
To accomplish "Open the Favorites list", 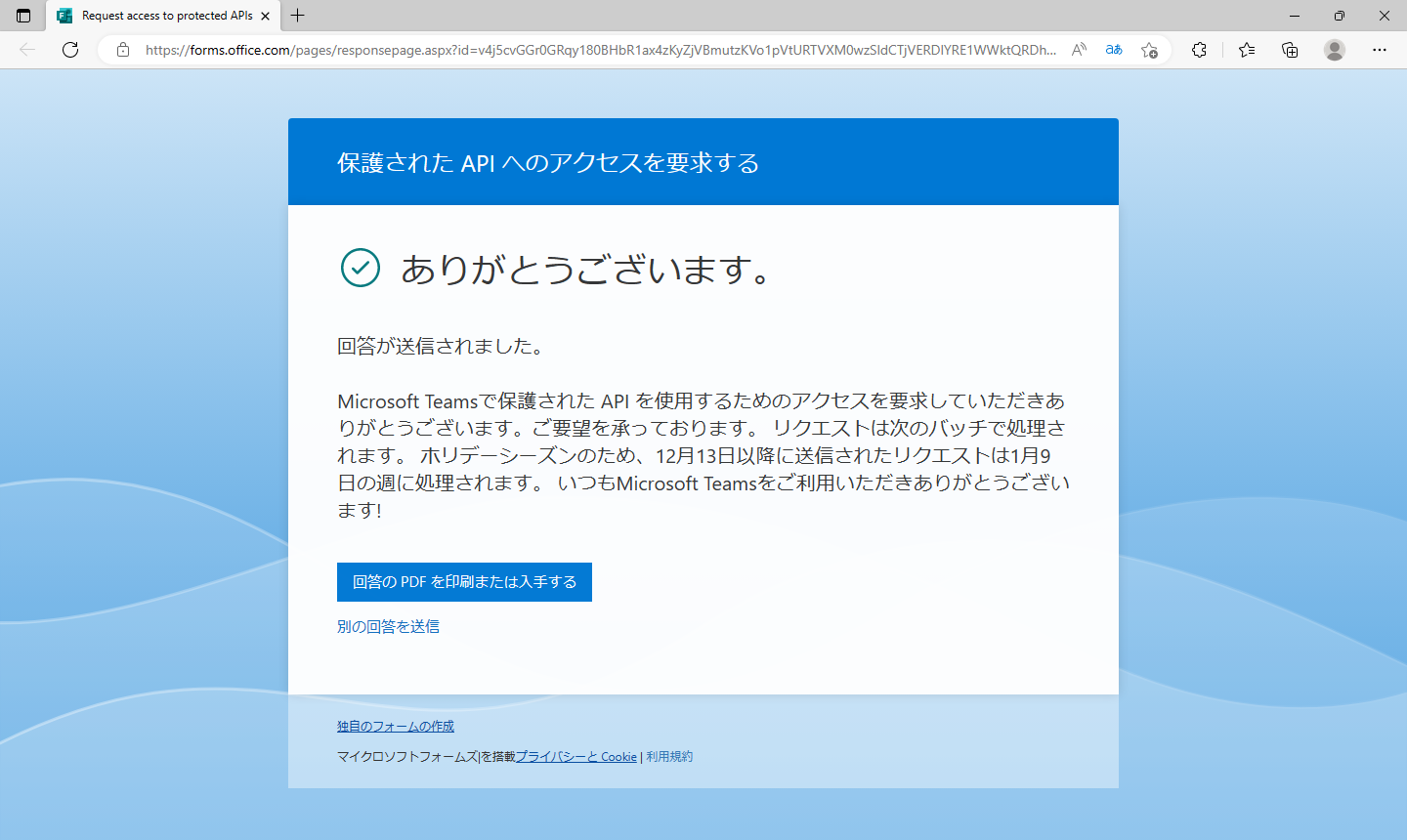I will [1247, 50].
